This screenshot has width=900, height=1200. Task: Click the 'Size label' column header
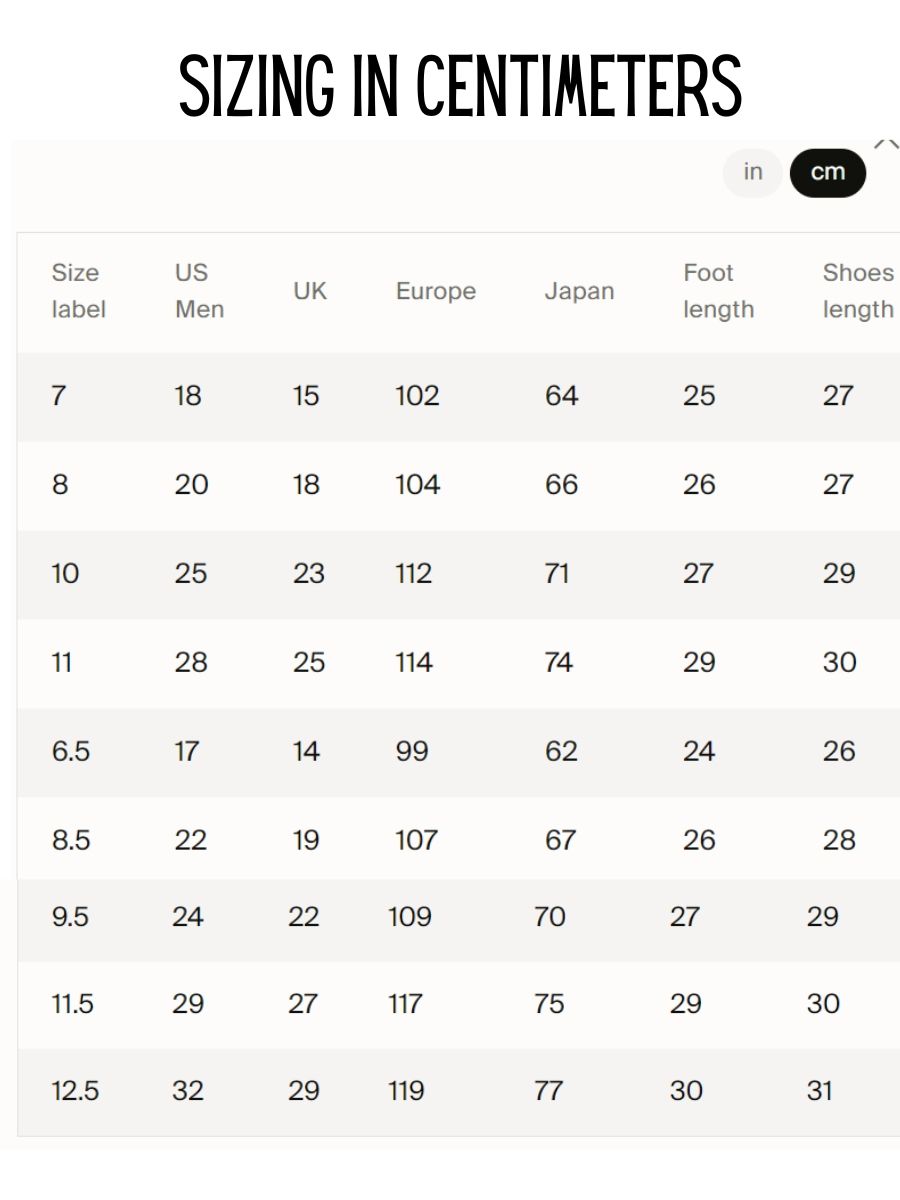click(x=78, y=291)
